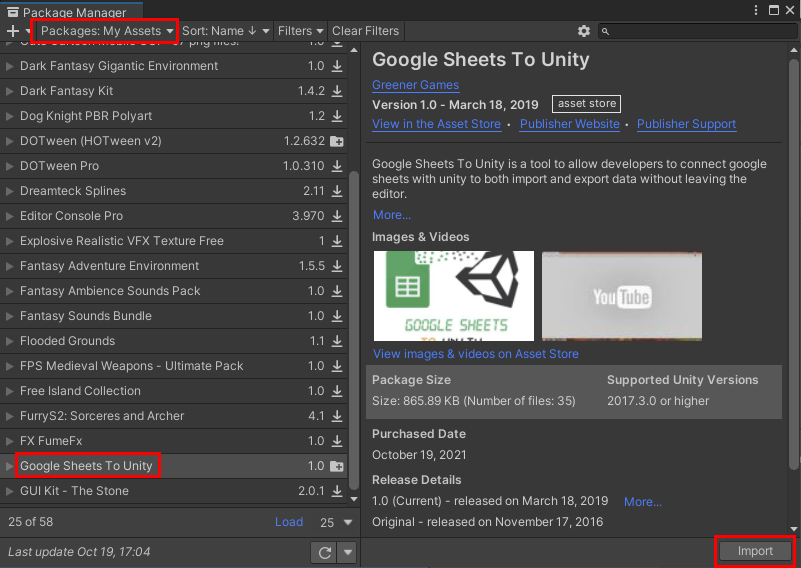Click import icon in Google Sheets To Unity row

click(337, 466)
